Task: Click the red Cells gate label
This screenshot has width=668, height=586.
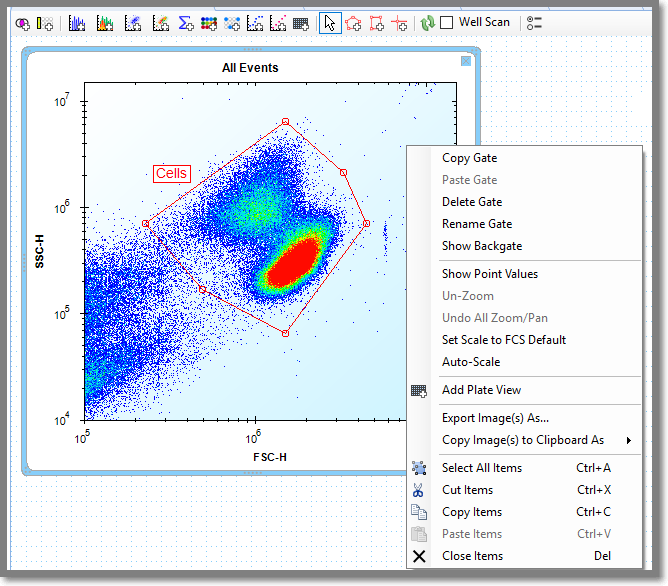Action: click(171, 174)
